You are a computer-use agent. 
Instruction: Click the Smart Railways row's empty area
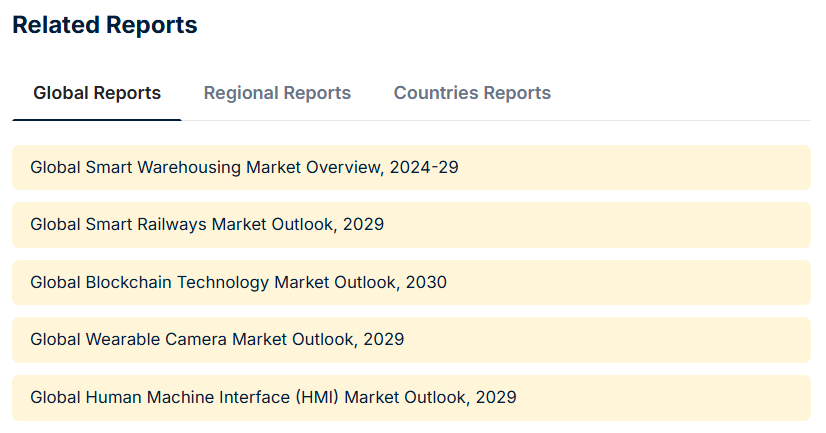coord(600,225)
